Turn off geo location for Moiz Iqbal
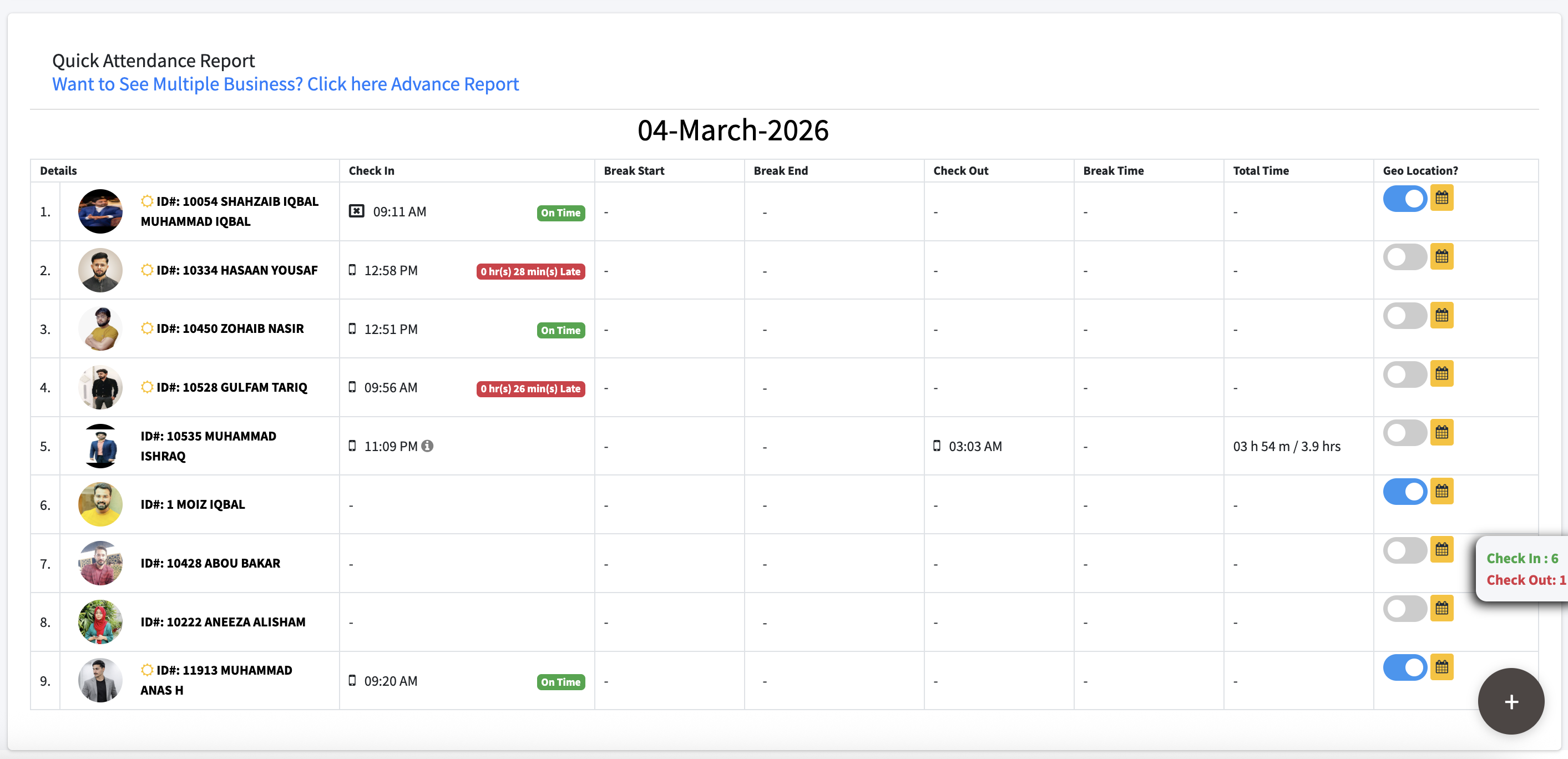The image size is (1568, 759). pos(1404,492)
